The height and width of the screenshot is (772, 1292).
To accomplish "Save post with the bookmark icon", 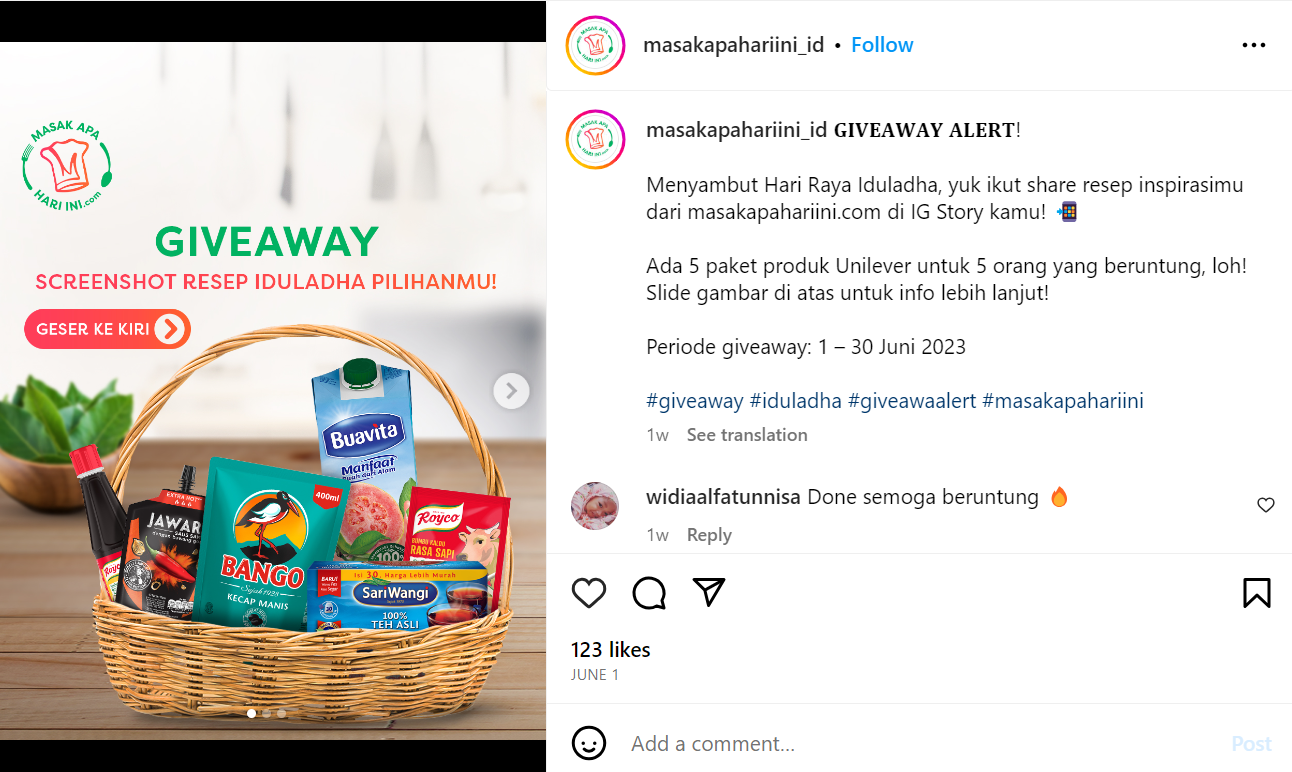I will (1257, 593).
